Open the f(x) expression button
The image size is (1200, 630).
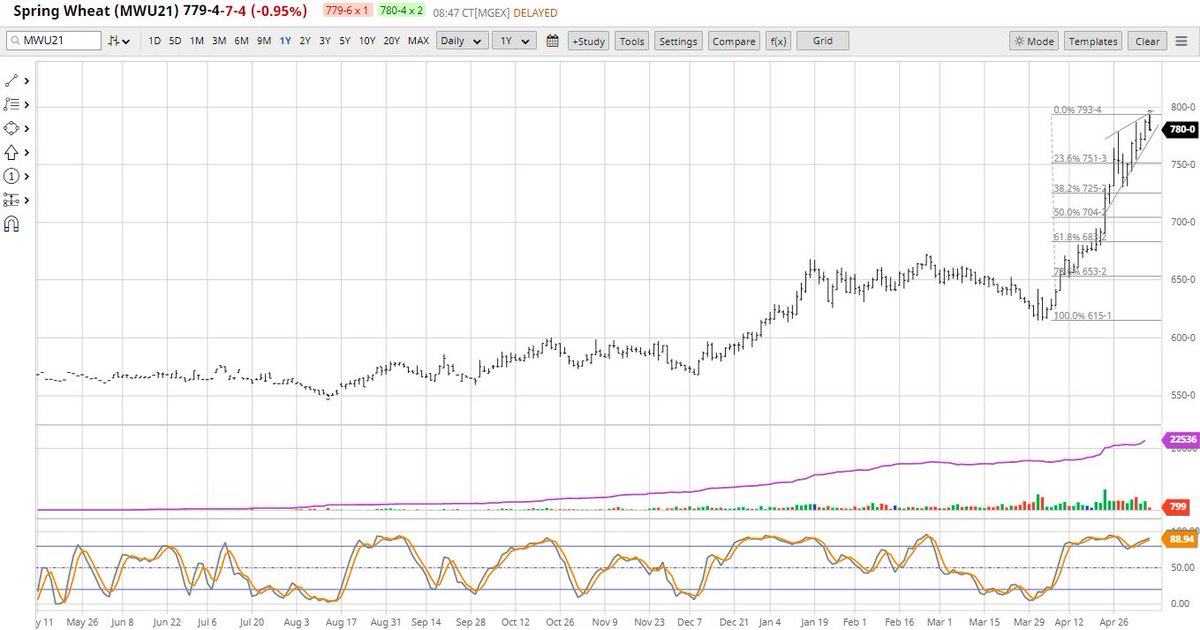[x=778, y=41]
